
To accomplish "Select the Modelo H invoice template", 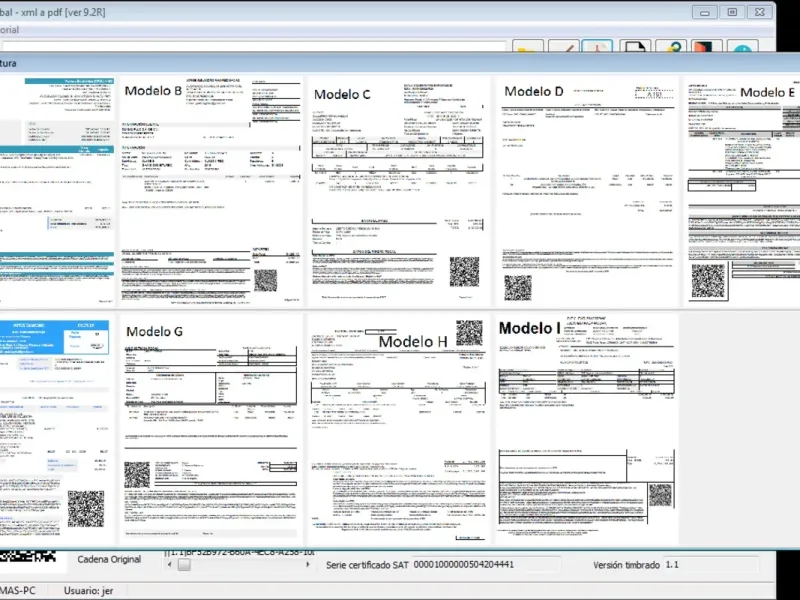I will (398, 430).
